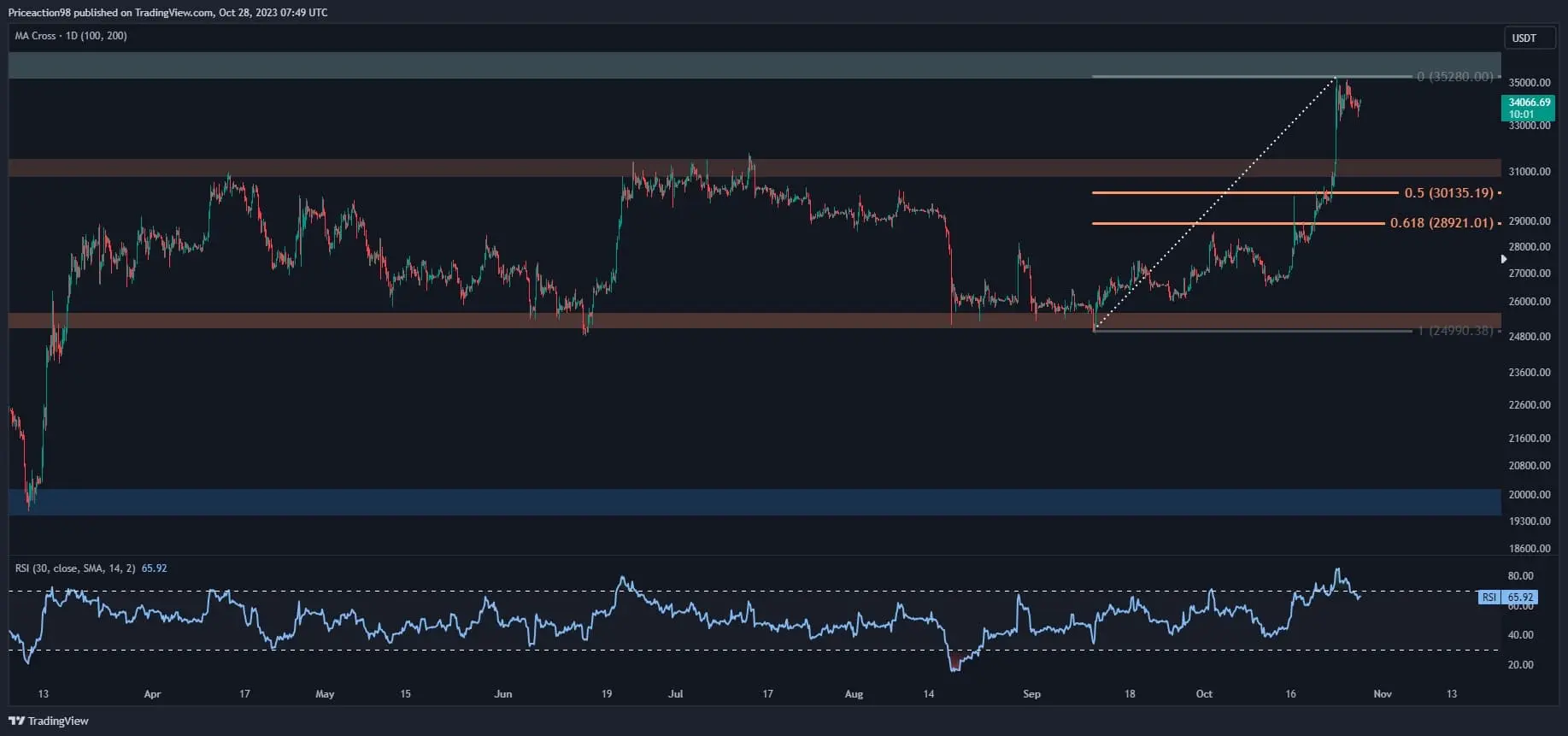
Task: Click the current price label 34066.69
Action: (x=1529, y=108)
